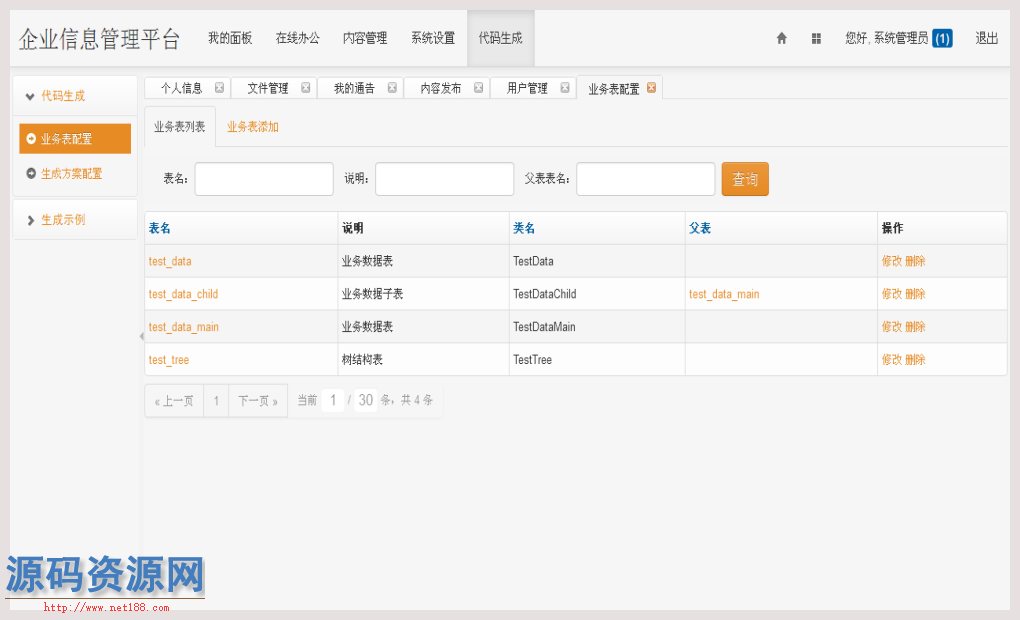1020x620 pixels.
Task: Click 修改 for the test_data row
Action: (892, 262)
